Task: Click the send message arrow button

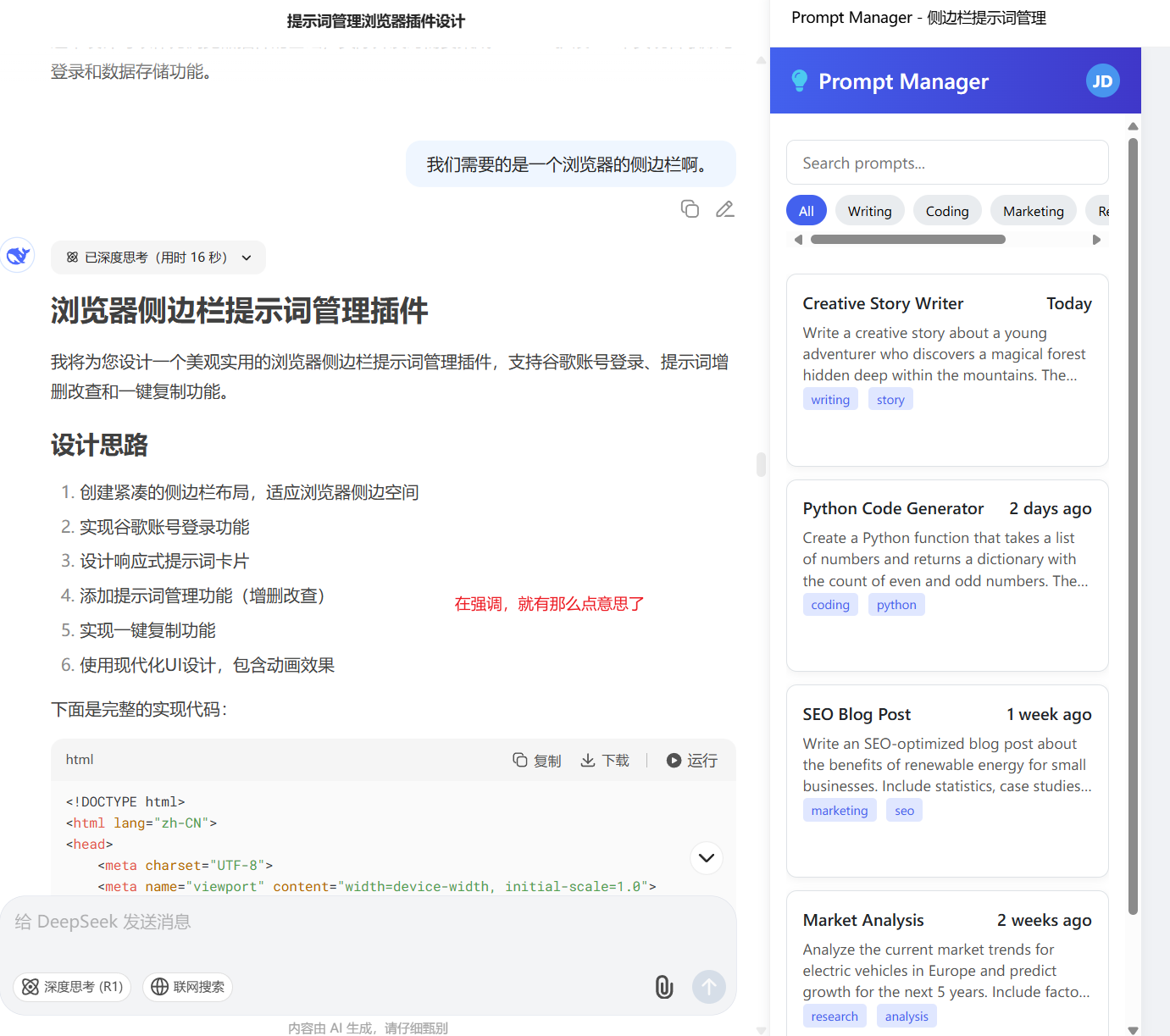Action: (709, 987)
